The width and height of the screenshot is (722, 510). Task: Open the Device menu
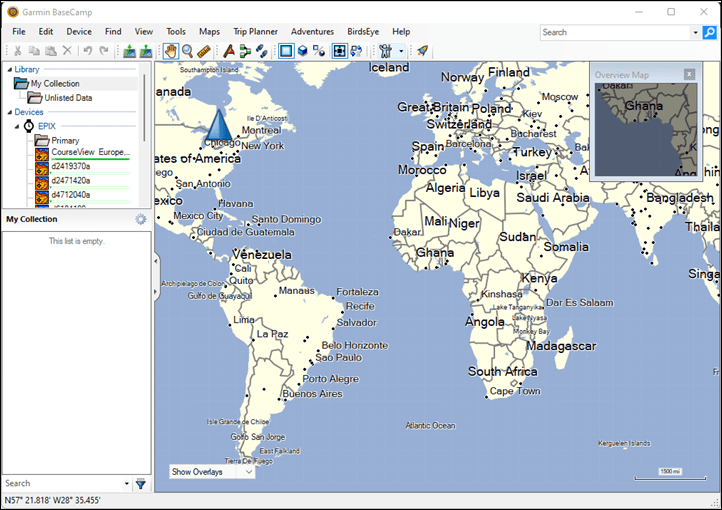point(79,32)
